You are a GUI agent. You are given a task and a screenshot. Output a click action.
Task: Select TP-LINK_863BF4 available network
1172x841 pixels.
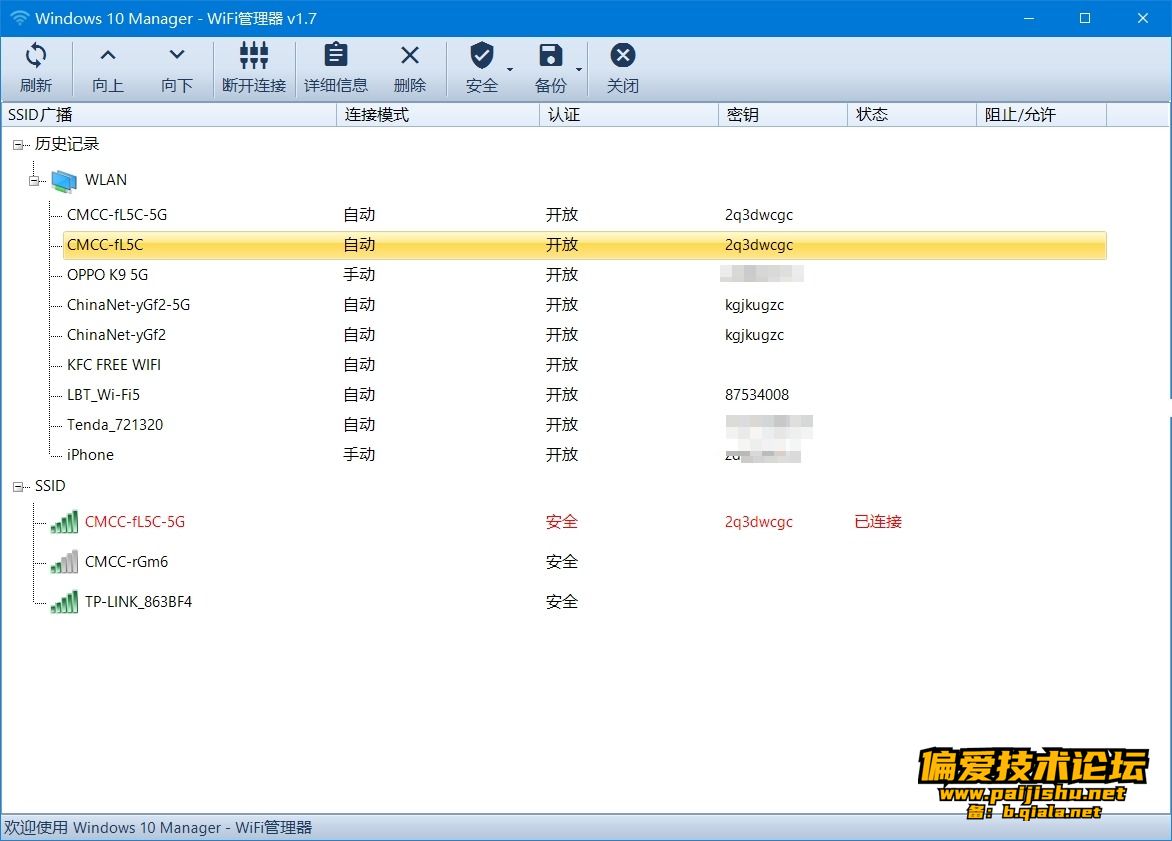(138, 602)
